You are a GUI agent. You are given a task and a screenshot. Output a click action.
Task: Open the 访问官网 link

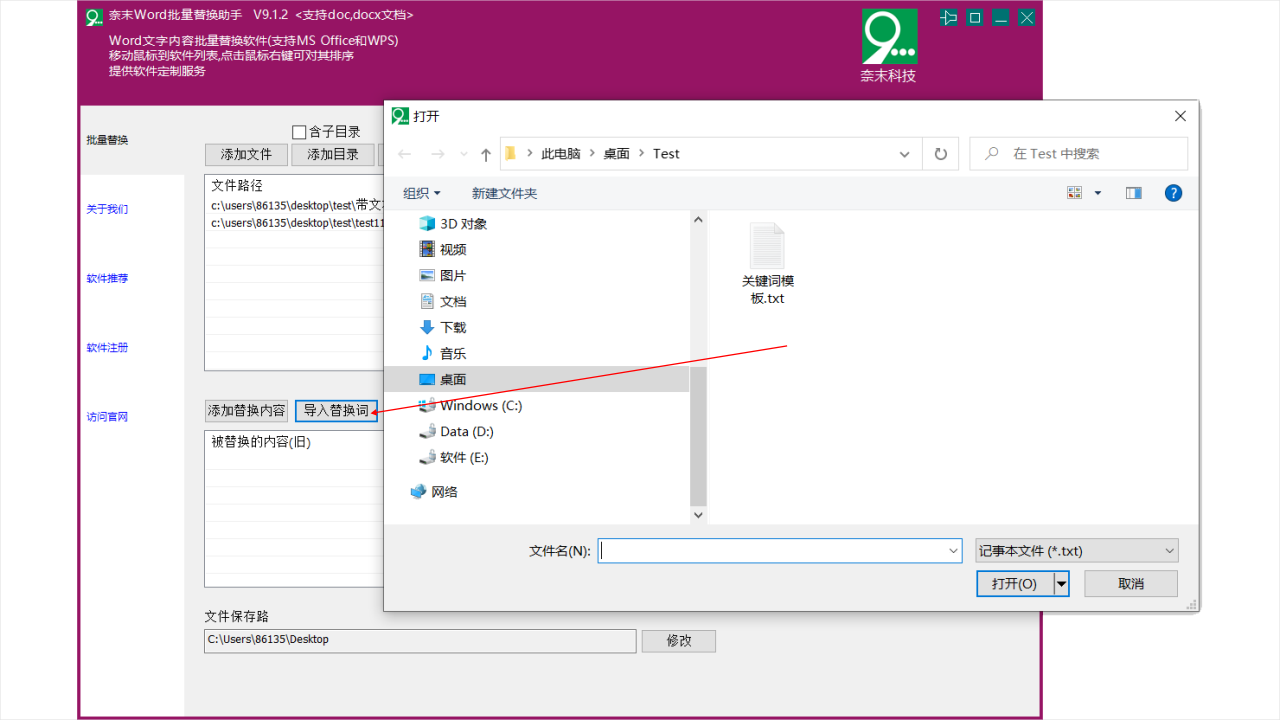pos(106,416)
